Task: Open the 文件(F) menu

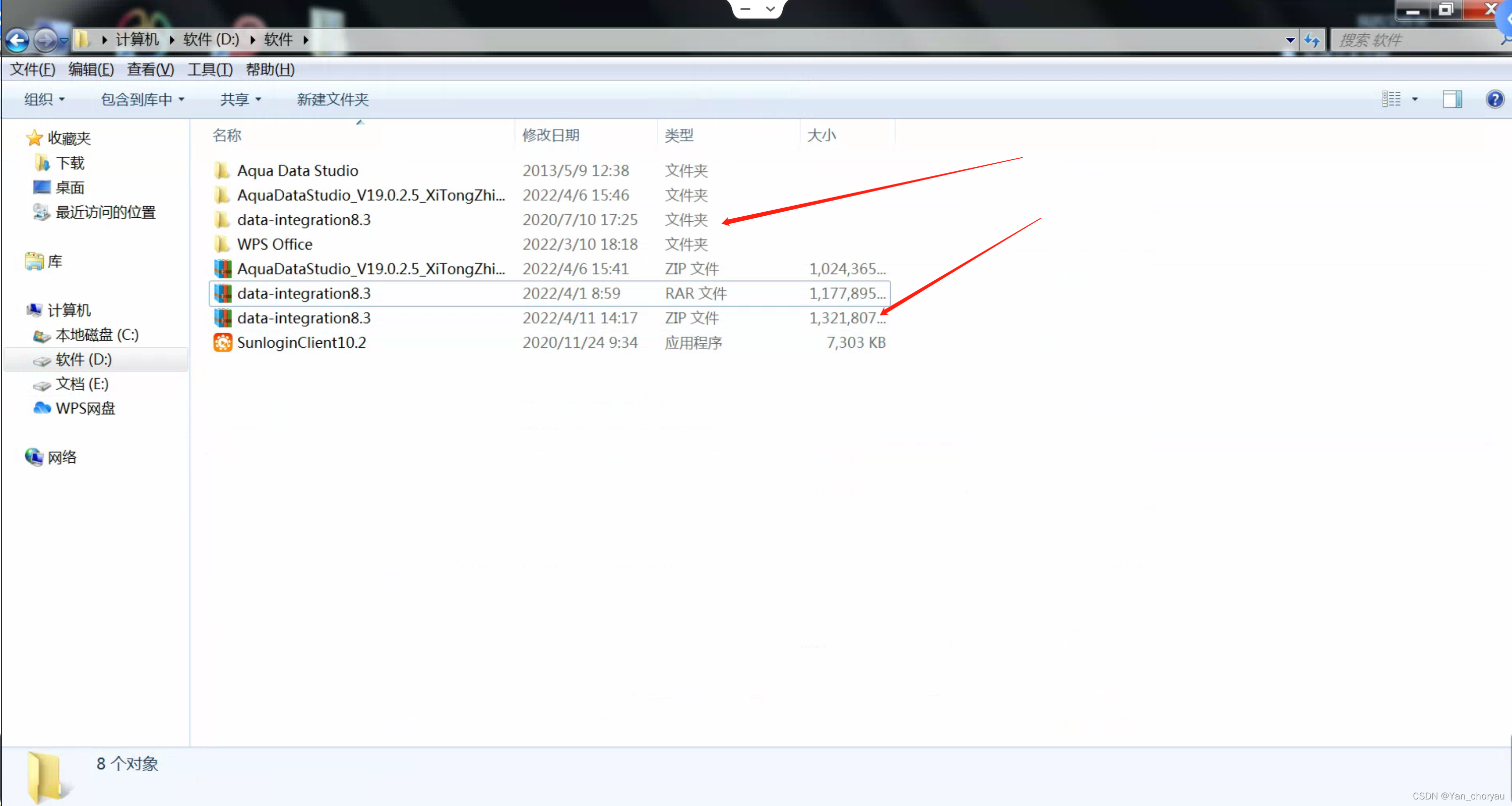Action: click(33, 69)
